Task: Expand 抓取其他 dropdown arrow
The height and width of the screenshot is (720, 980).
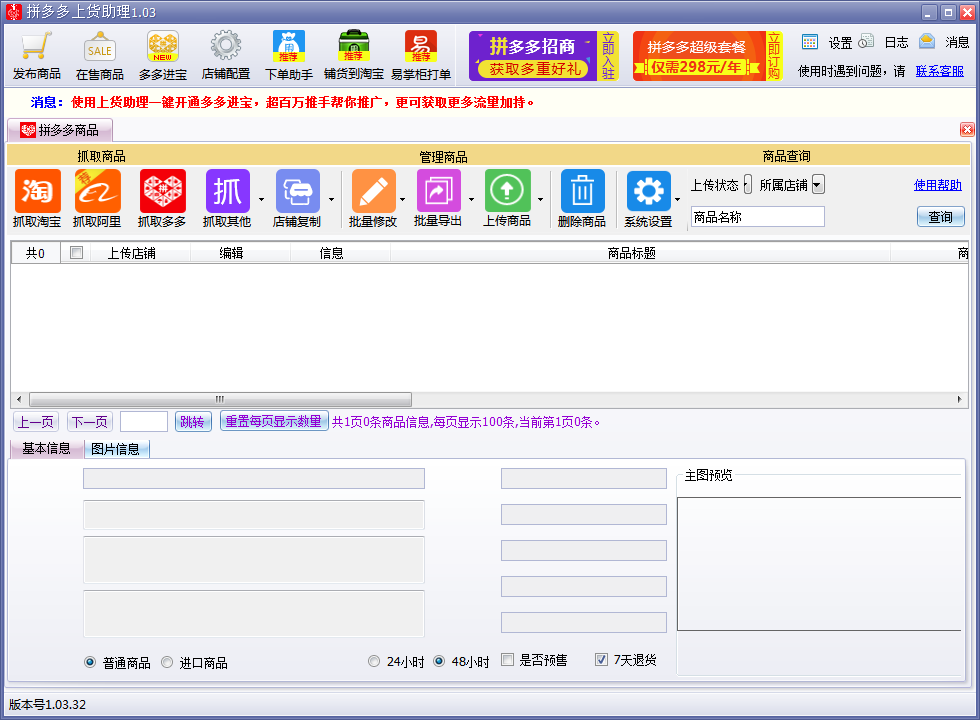Action: pyautogui.click(x=261, y=199)
